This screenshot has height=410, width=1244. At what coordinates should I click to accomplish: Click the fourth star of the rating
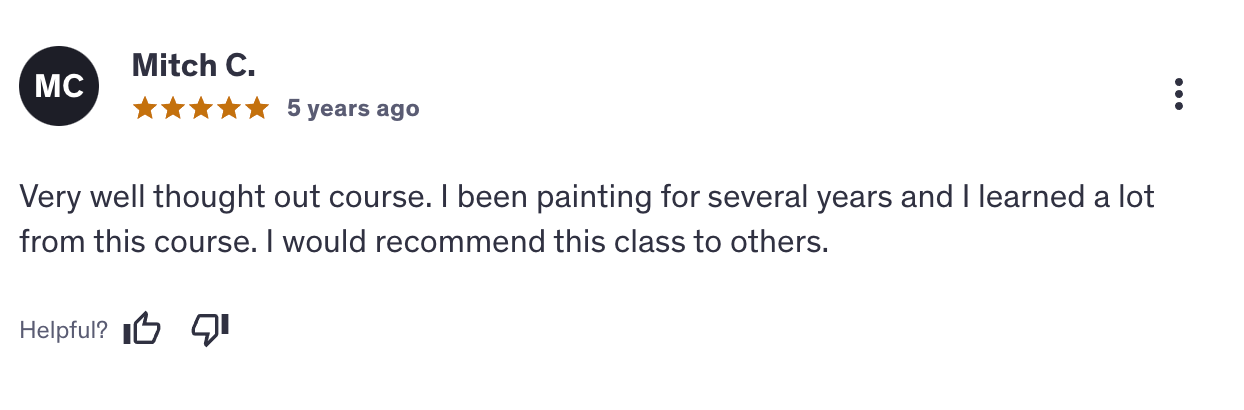(x=229, y=108)
